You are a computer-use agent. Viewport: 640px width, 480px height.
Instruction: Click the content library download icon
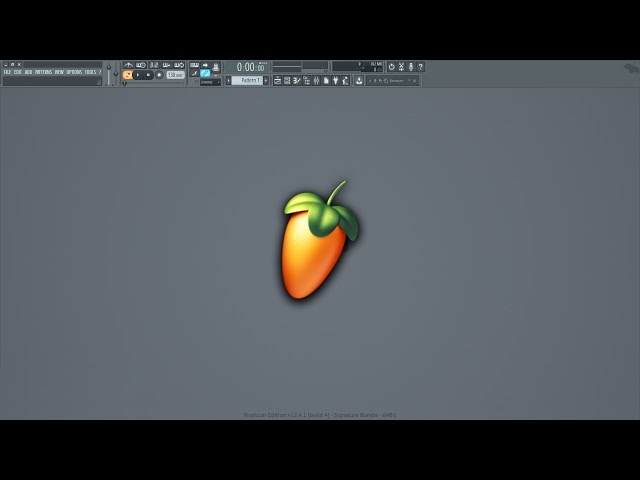[x=359, y=80]
